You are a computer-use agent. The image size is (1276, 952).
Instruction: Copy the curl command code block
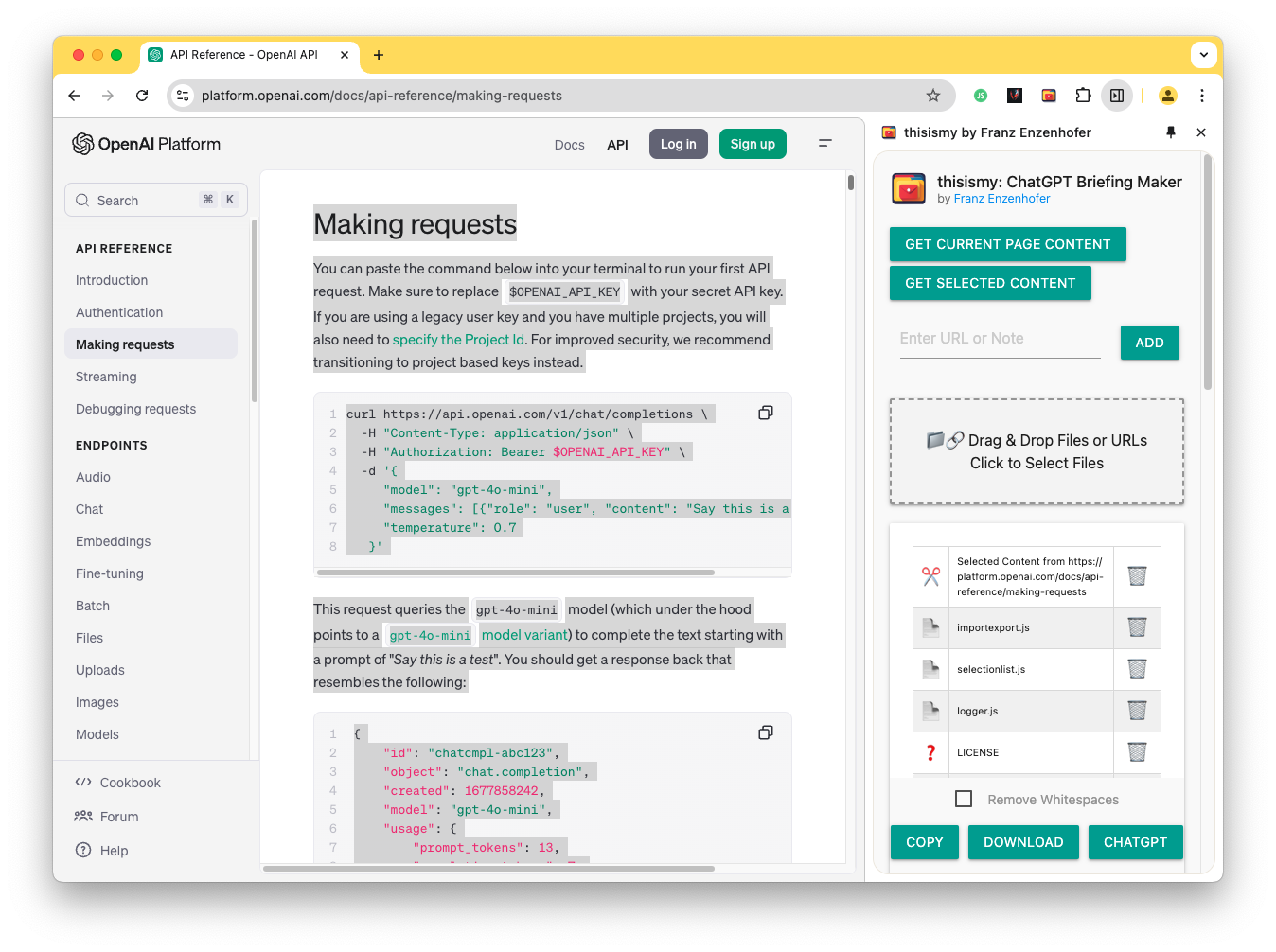click(766, 413)
